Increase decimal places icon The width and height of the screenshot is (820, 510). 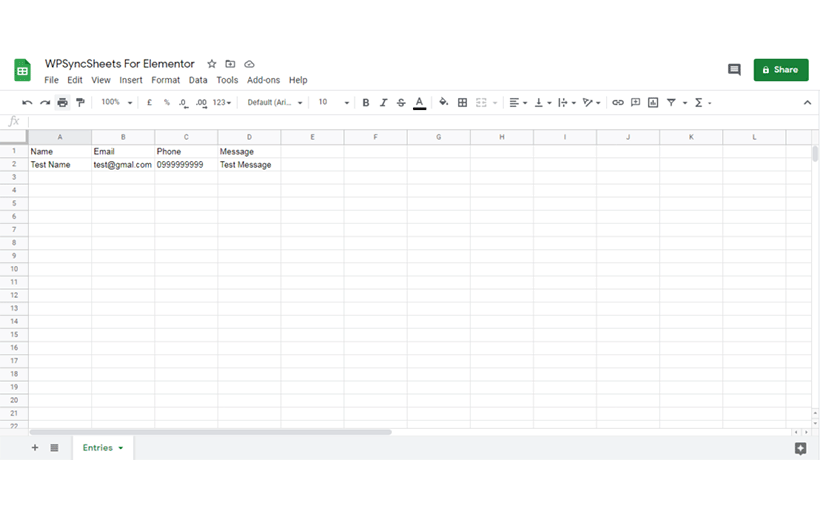201,103
